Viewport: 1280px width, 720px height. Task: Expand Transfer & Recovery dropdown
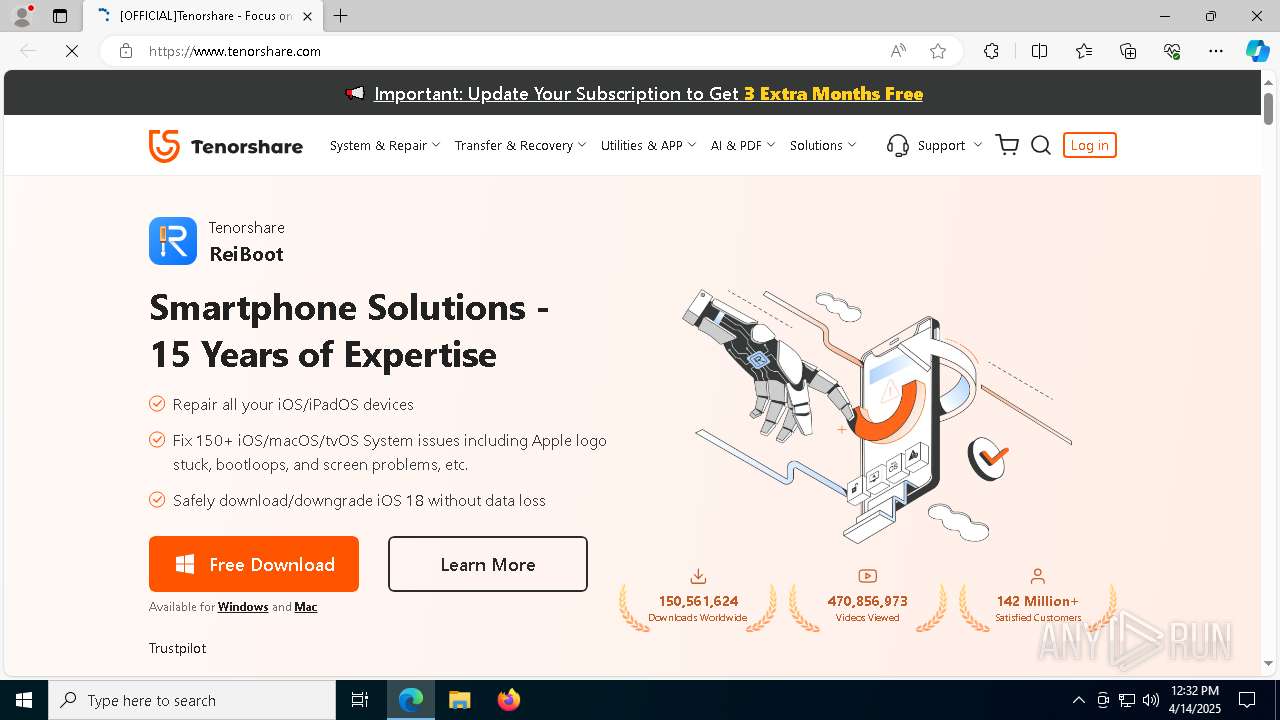pyautogui.click(x=520, y=145)
